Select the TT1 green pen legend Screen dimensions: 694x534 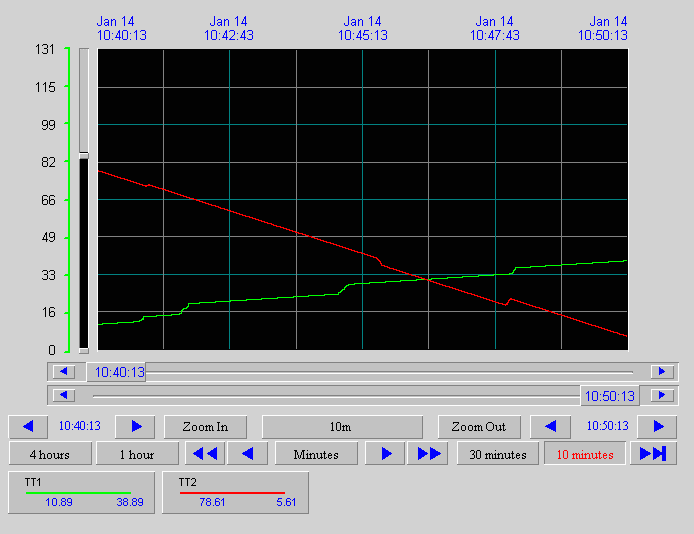point(81,492)
